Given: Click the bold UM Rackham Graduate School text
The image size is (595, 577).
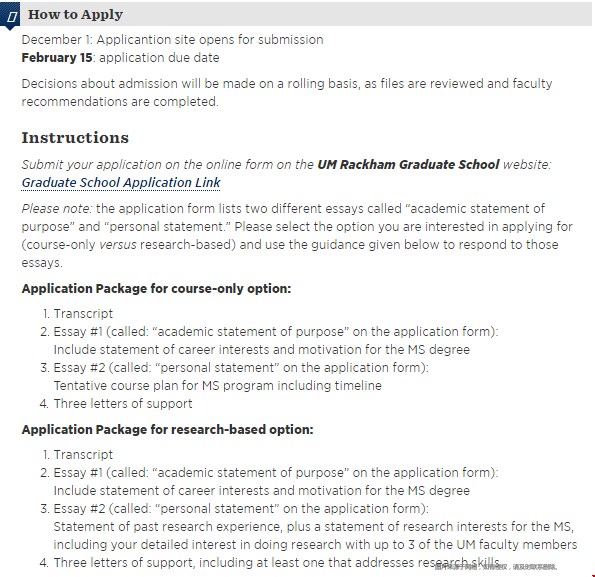Looking at the screenshot, I should [408, 165].
